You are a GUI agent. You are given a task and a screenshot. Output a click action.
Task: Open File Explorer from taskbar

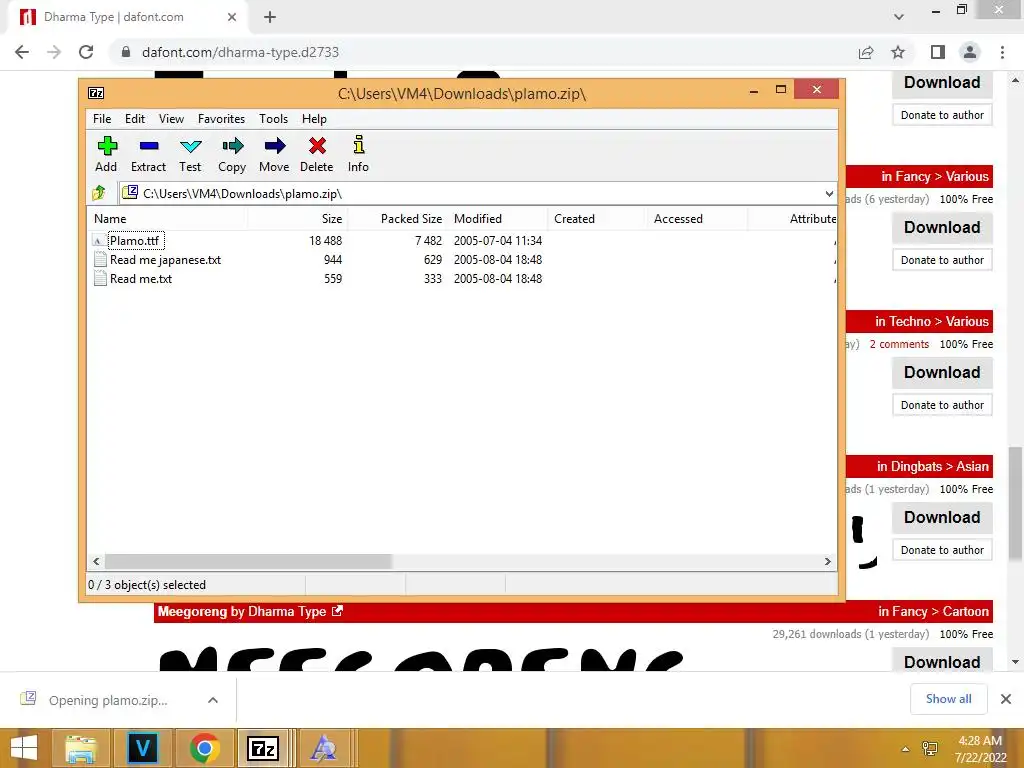(80, 748)
